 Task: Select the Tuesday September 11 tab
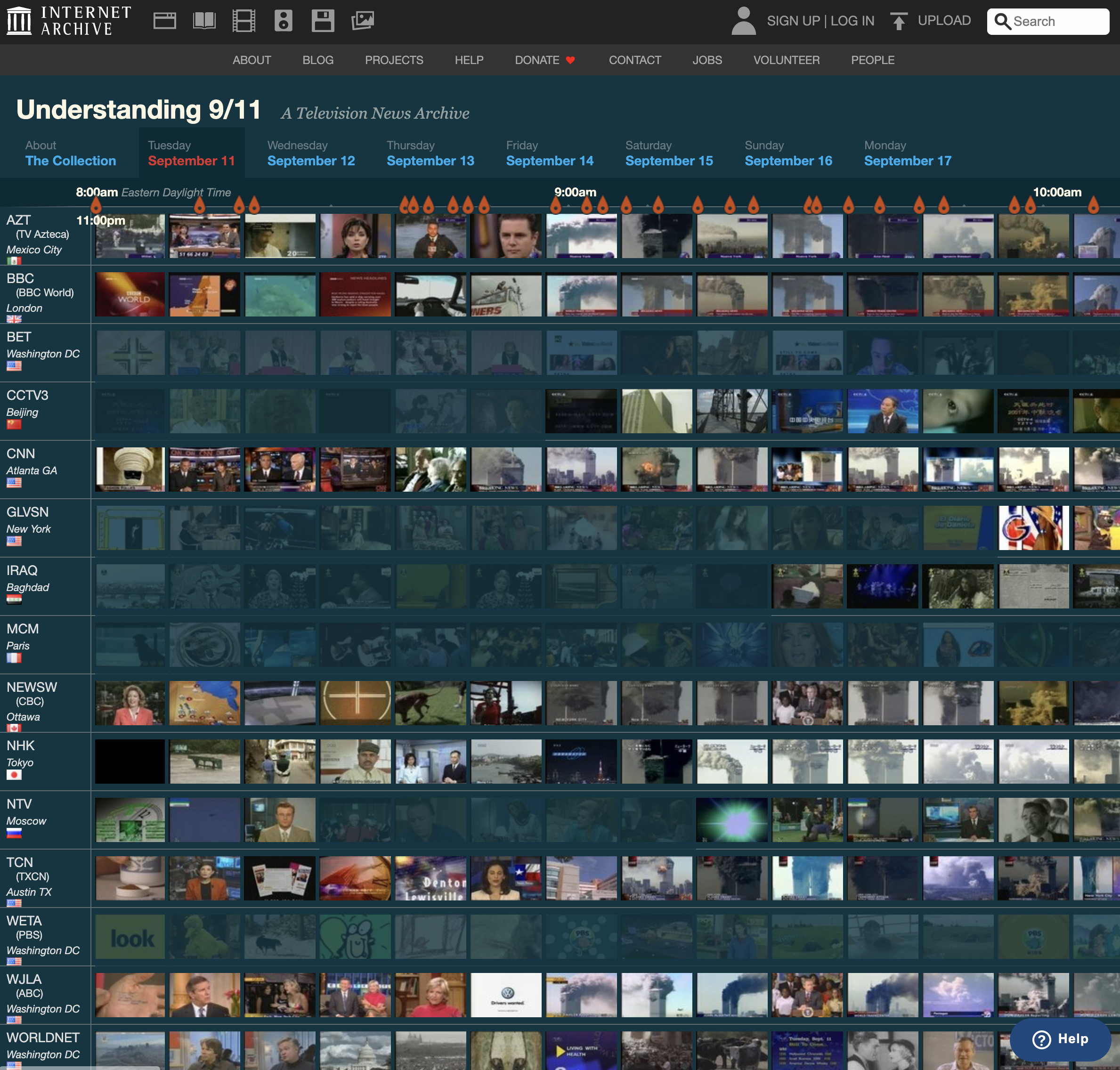(x=192, y=154)
